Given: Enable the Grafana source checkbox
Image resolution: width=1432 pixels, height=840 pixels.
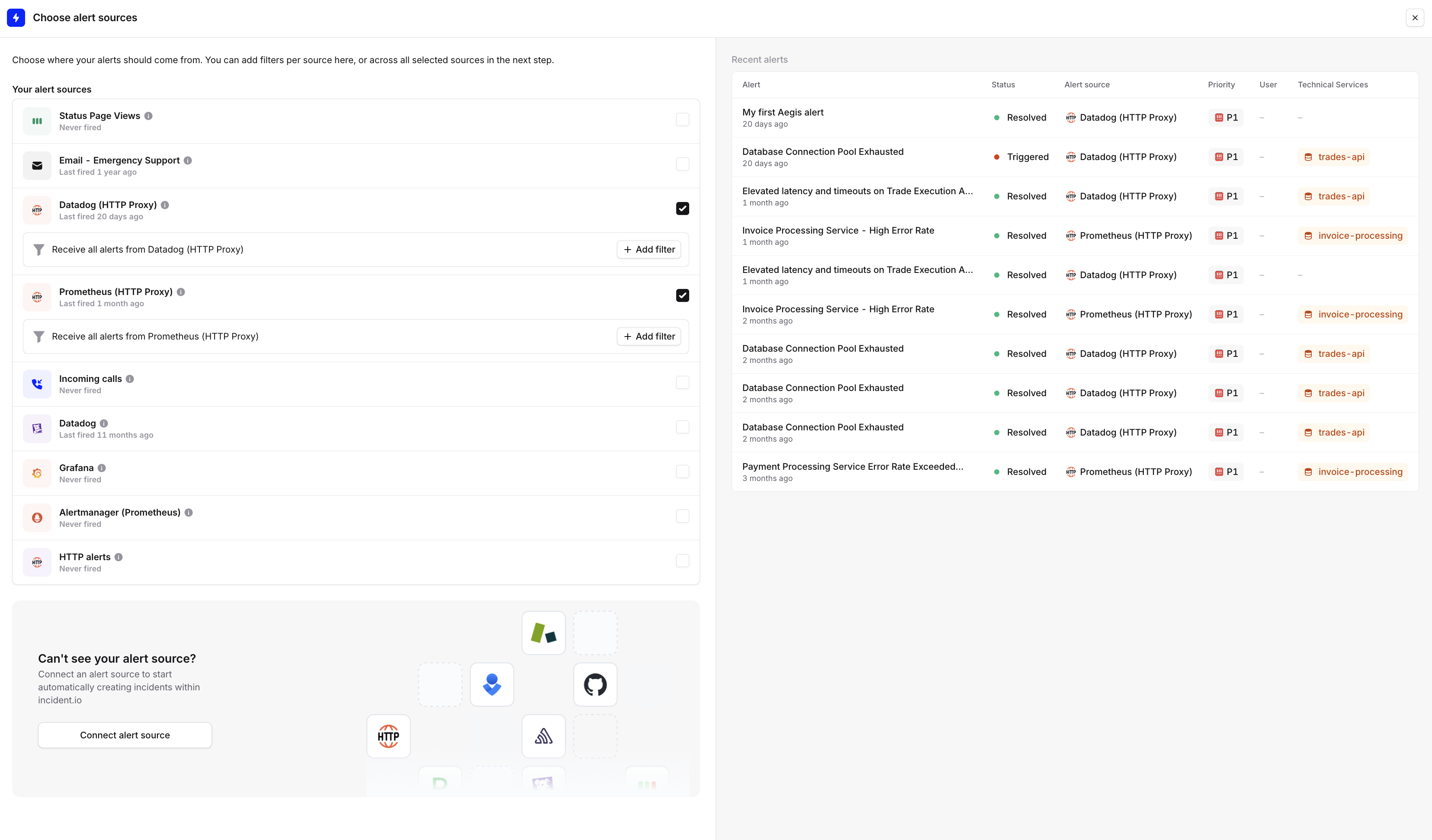Looking at the screenshot, I should pos(683,471).
